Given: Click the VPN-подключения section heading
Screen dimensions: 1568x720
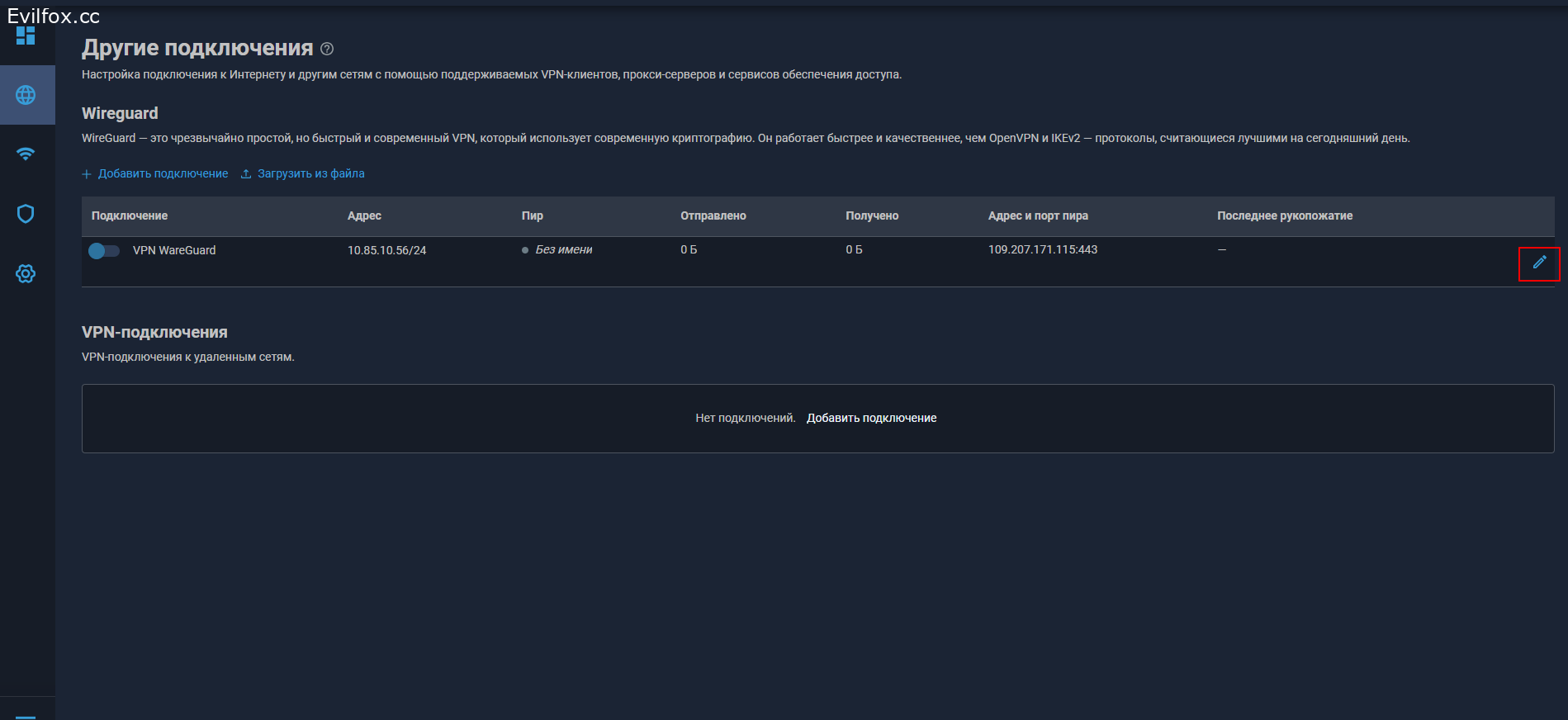Looking at the screenshot, I should coord(154,332).
